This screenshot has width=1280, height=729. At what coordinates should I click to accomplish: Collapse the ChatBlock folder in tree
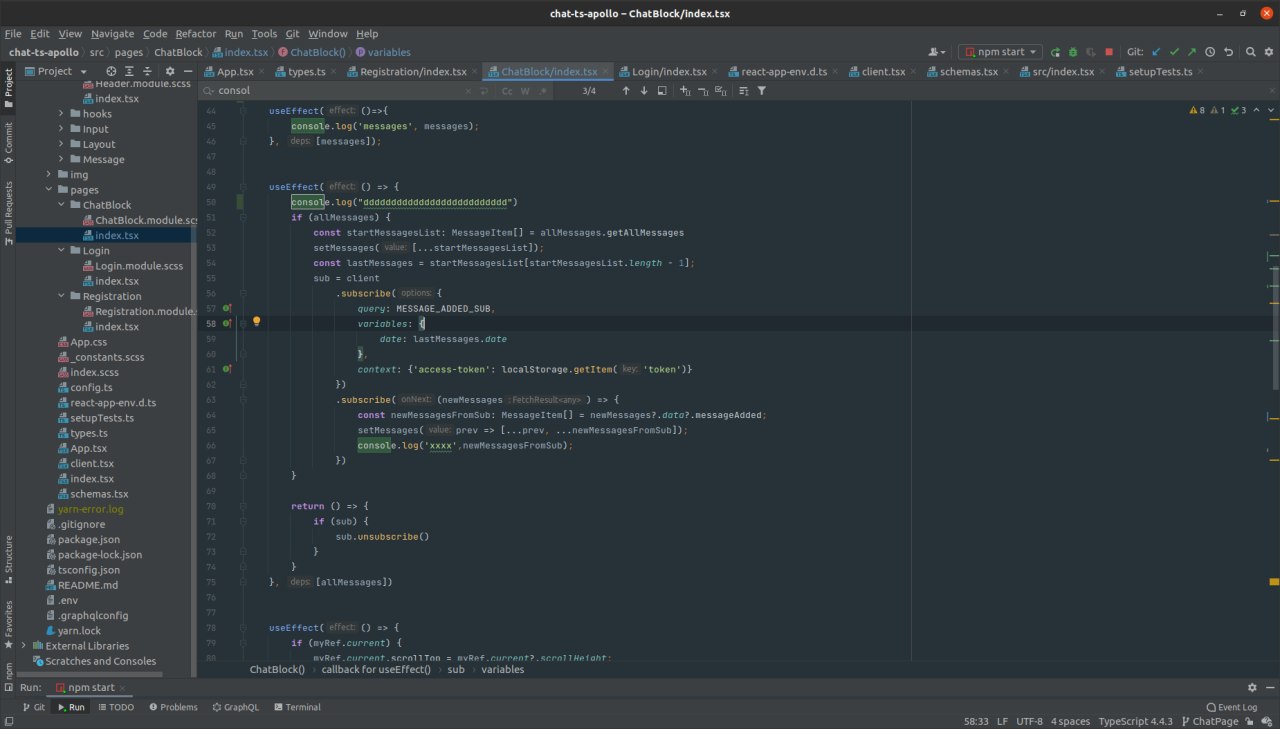61,205
